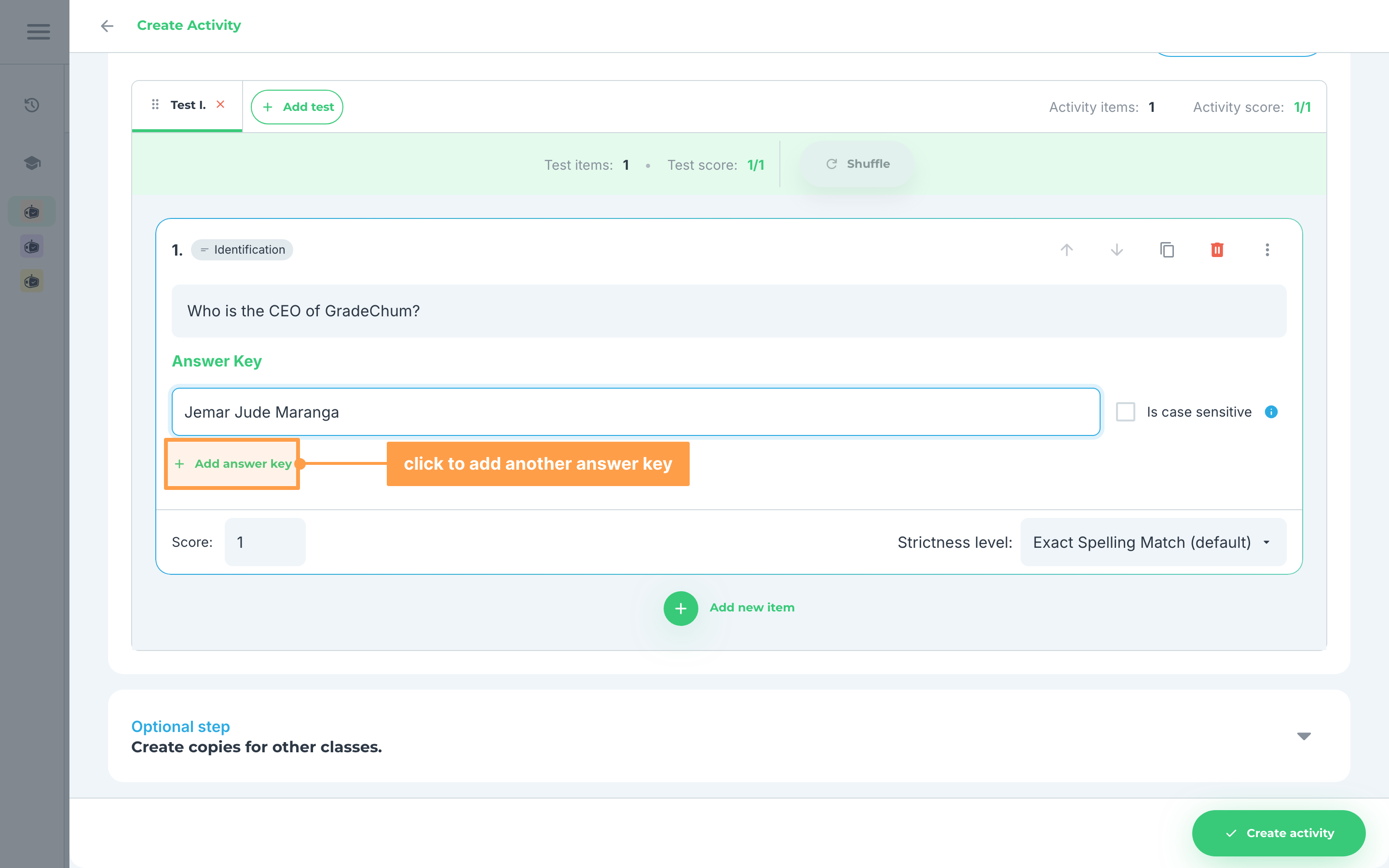This screenshot has width=1389, height=868.
Task: Open the graduation cap sidebar icon
Action: tap(31, 163)
